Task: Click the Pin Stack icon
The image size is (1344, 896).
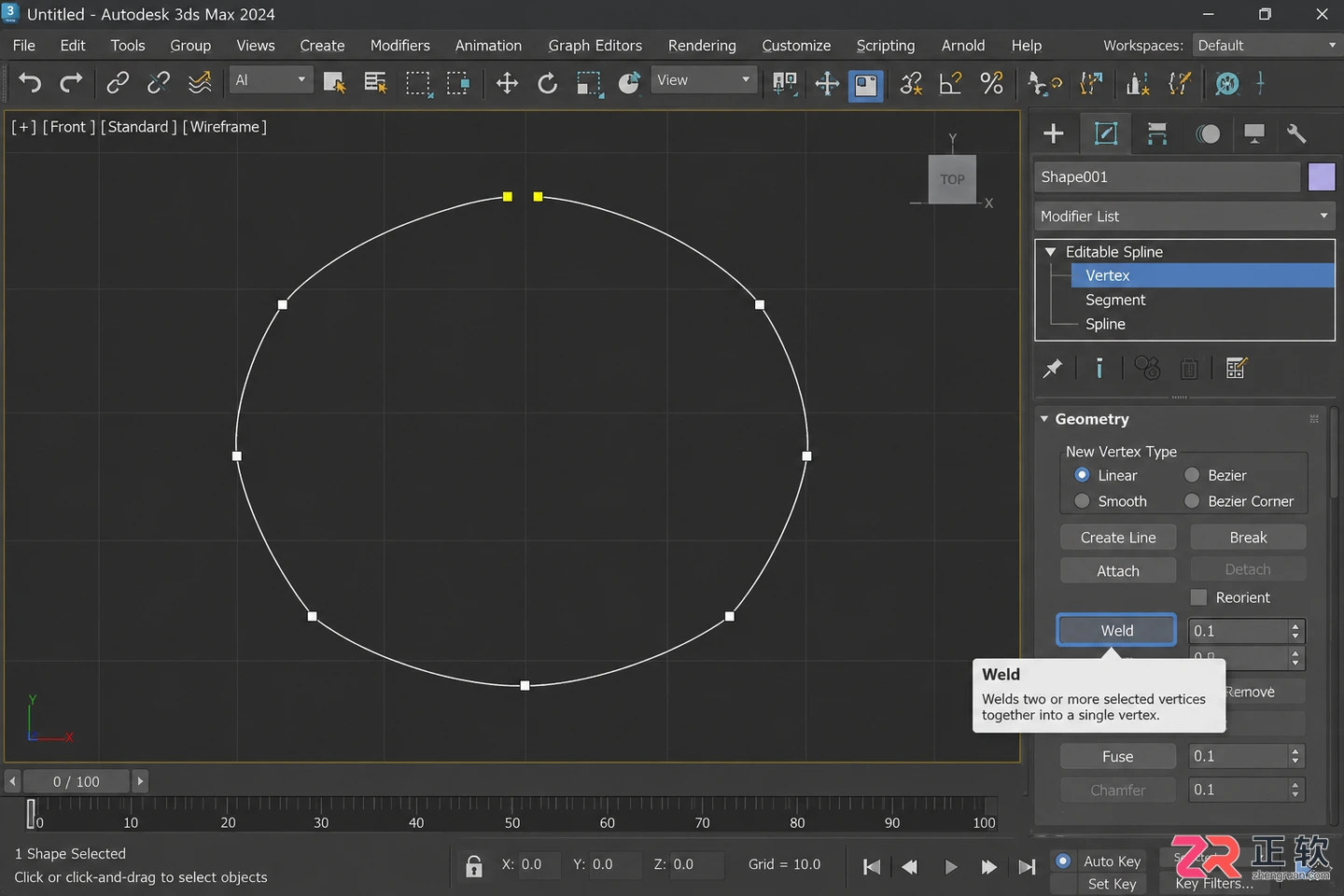Action: [x=1053, y=369]
